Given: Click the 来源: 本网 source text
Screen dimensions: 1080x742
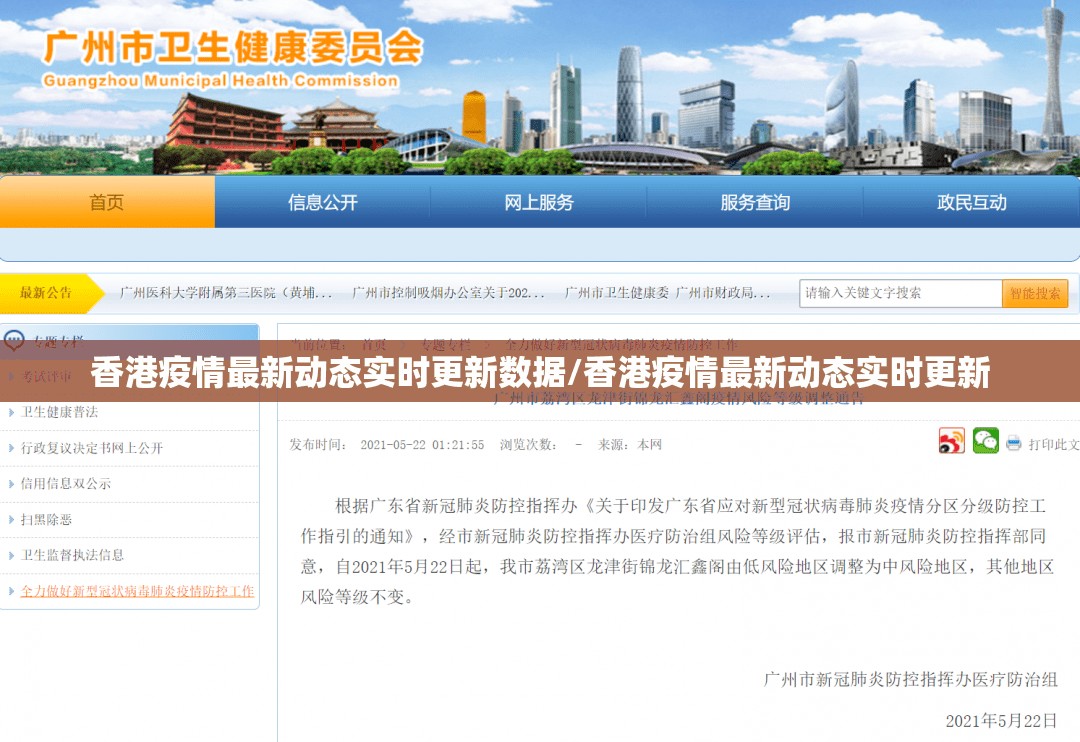Looking at the screenshot, I should coord(630,445).
